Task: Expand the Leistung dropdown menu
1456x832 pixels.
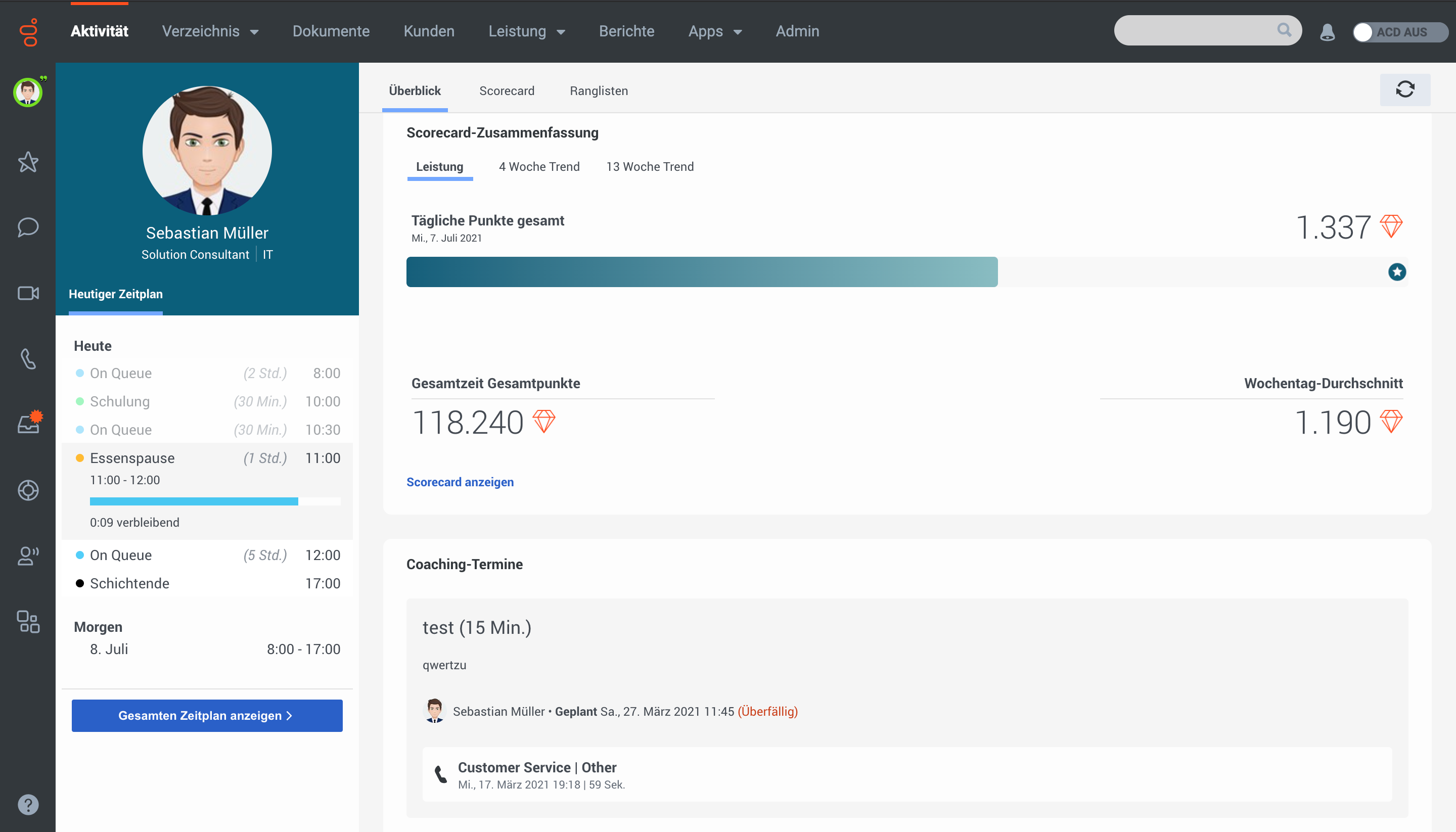Action: (526, 31)
